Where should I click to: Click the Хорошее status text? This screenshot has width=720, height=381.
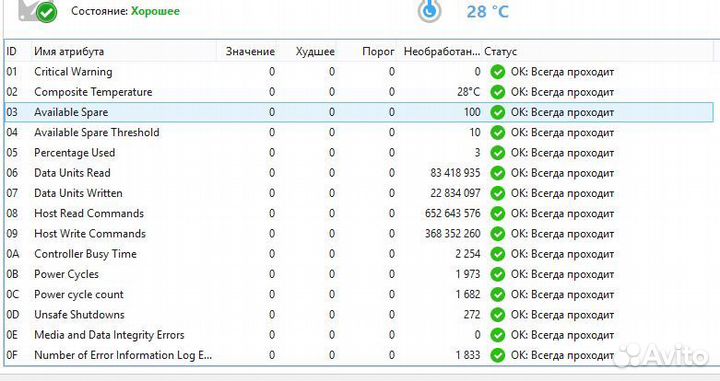(155, 11)
